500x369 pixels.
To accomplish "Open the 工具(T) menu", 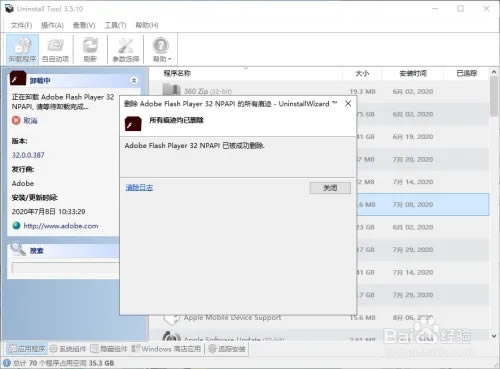I will [115, 25].
